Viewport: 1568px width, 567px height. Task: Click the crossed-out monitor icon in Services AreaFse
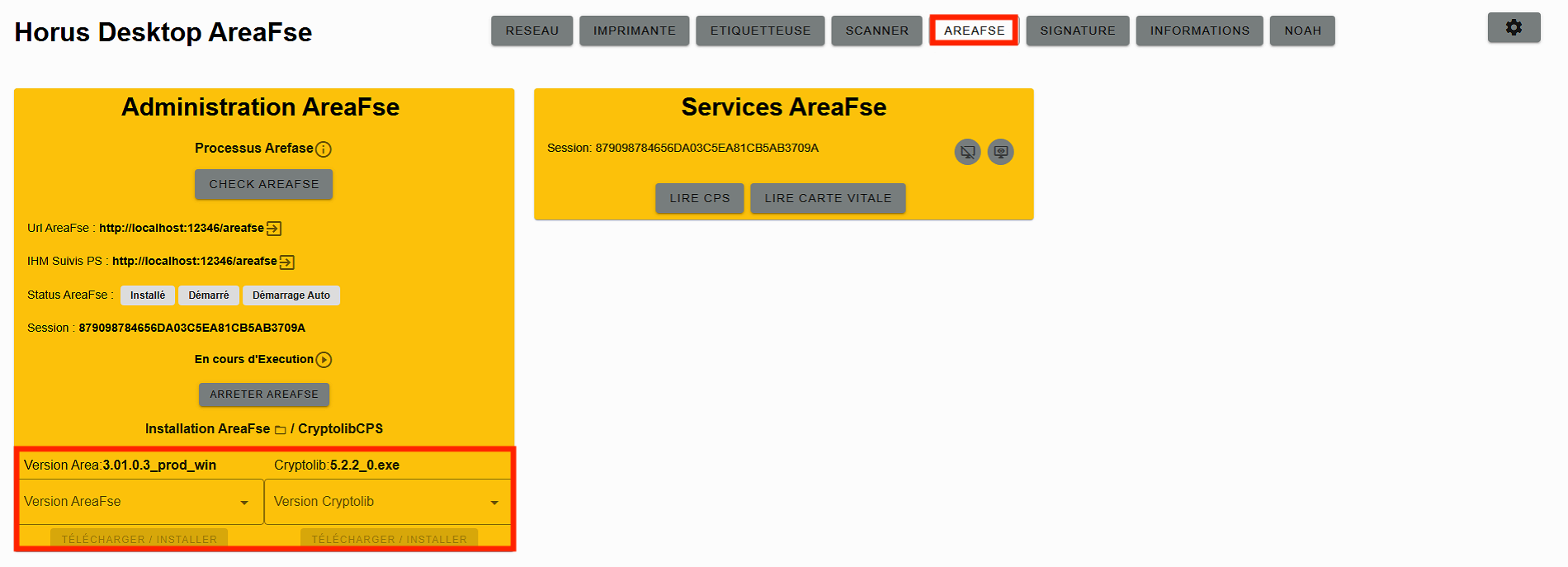(967, 152)
